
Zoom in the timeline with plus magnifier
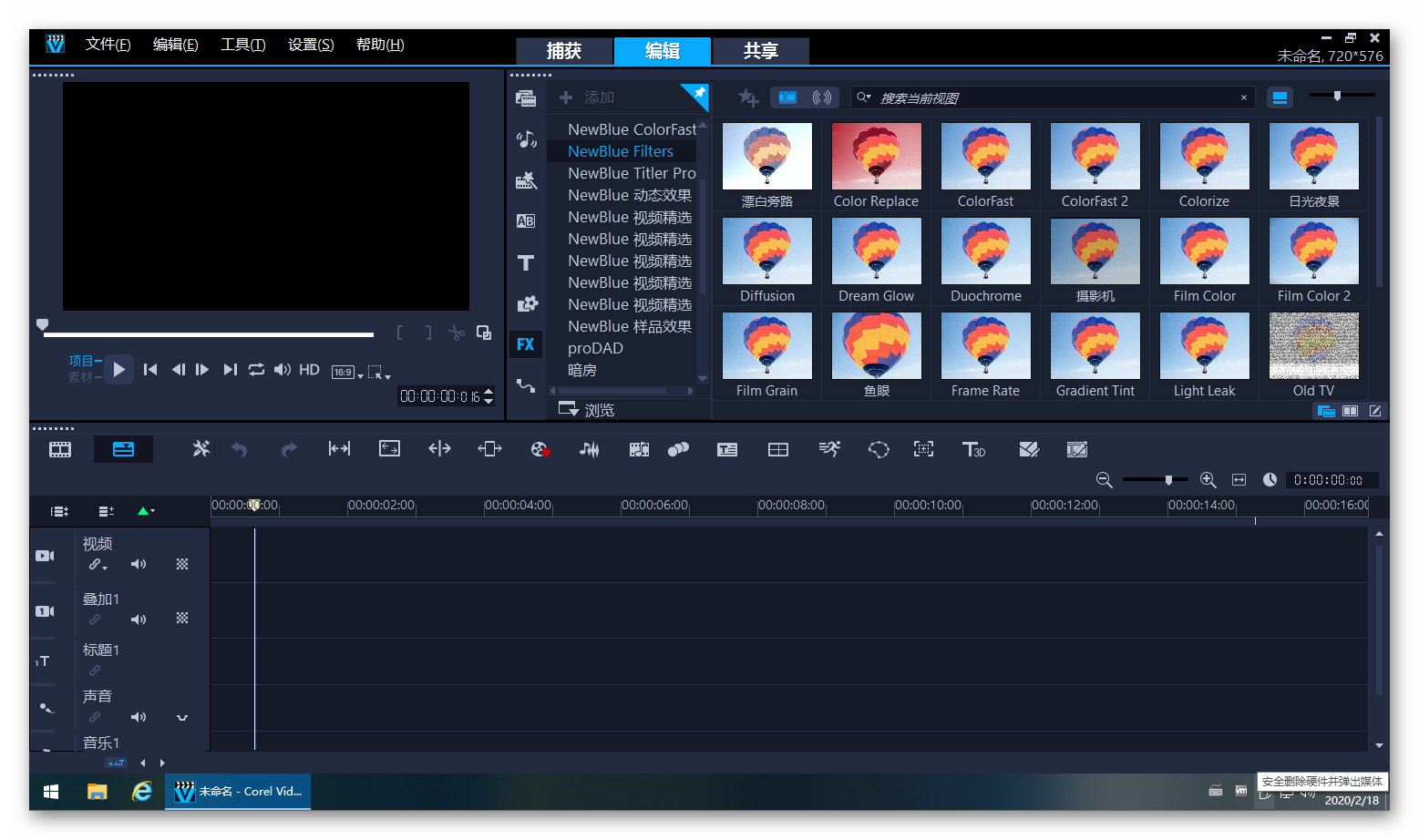[1208, 480]
